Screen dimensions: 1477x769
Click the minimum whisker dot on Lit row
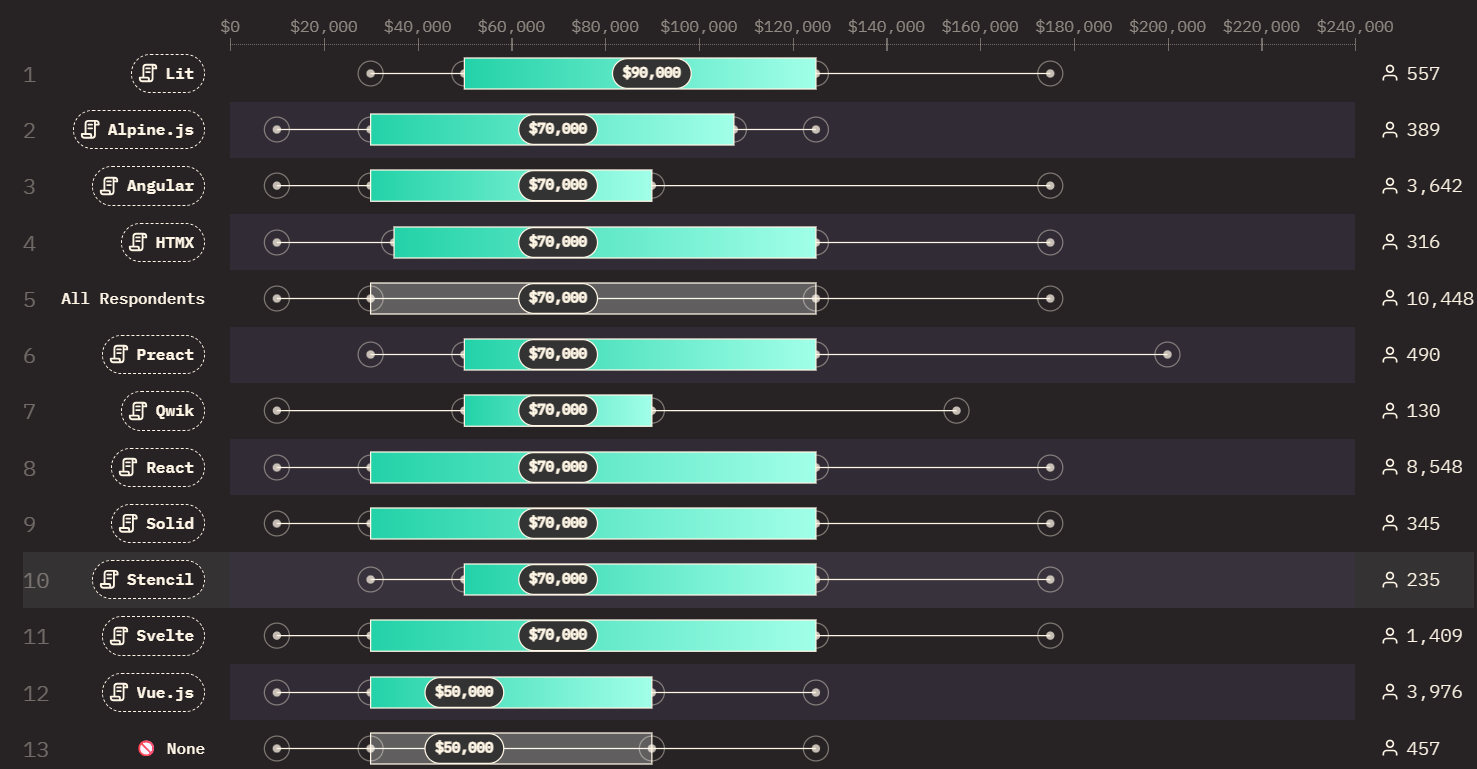point(371,73)
